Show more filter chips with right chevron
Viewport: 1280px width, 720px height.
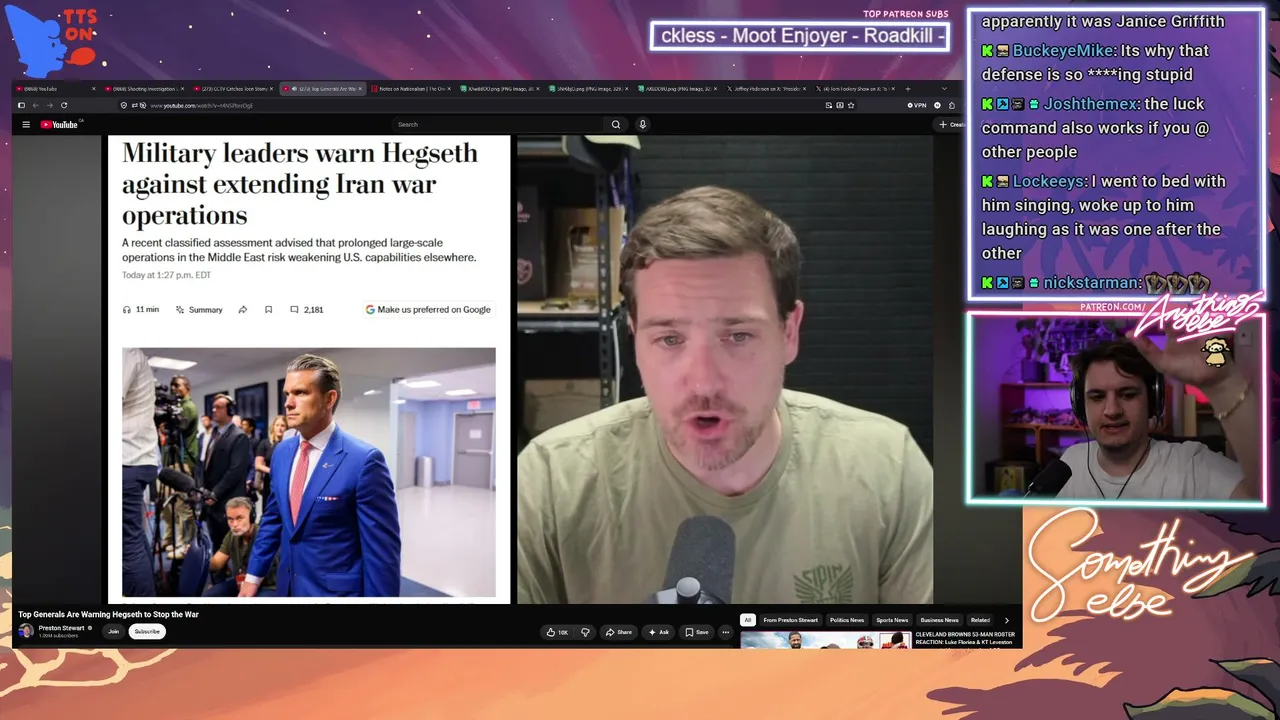pos(1006,620)
